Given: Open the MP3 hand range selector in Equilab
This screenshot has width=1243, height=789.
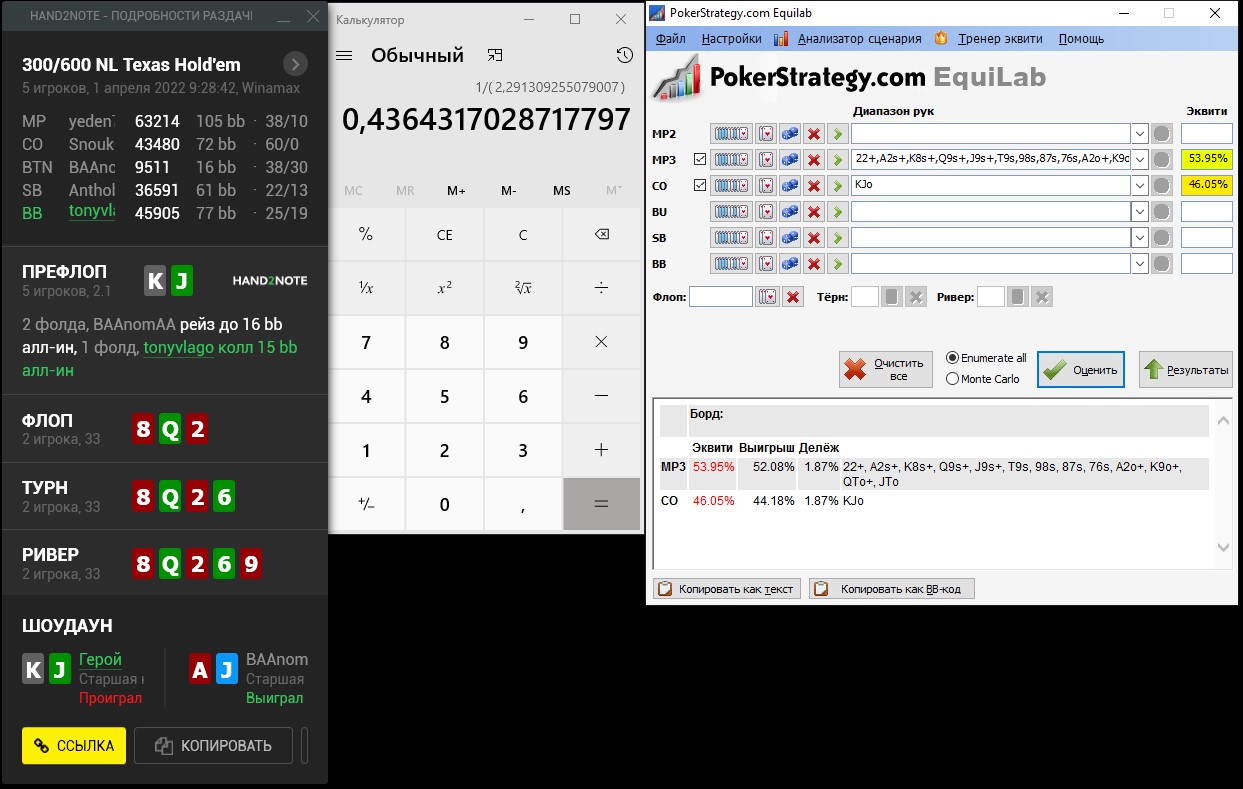Looking at the screenshot, I should [731, 159].
